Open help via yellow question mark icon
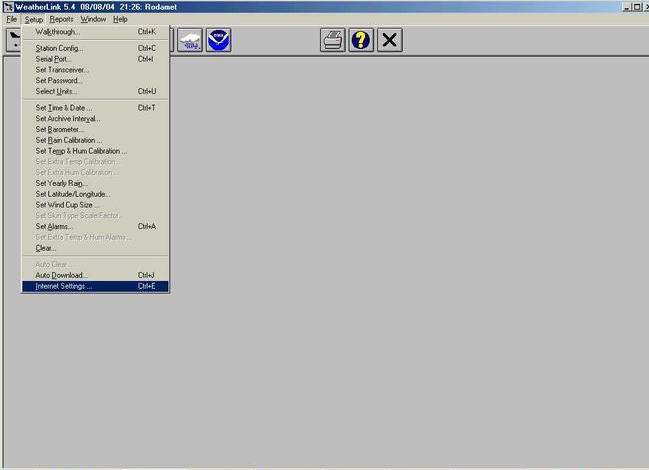 pyautogui.click(x=361, y=40)
